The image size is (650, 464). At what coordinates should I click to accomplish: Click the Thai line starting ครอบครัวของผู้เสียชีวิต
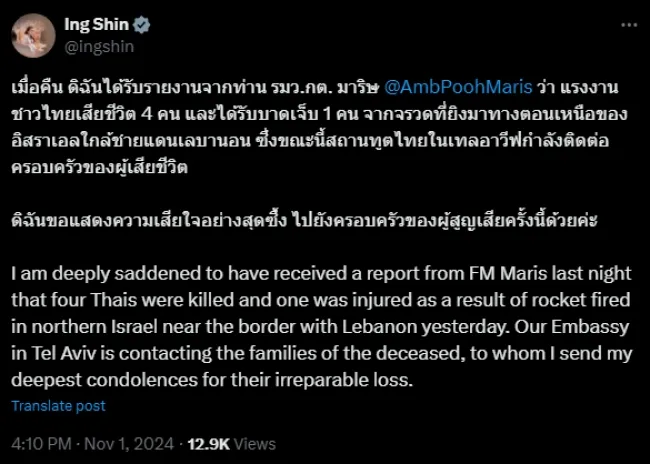(x=99, y=167)
